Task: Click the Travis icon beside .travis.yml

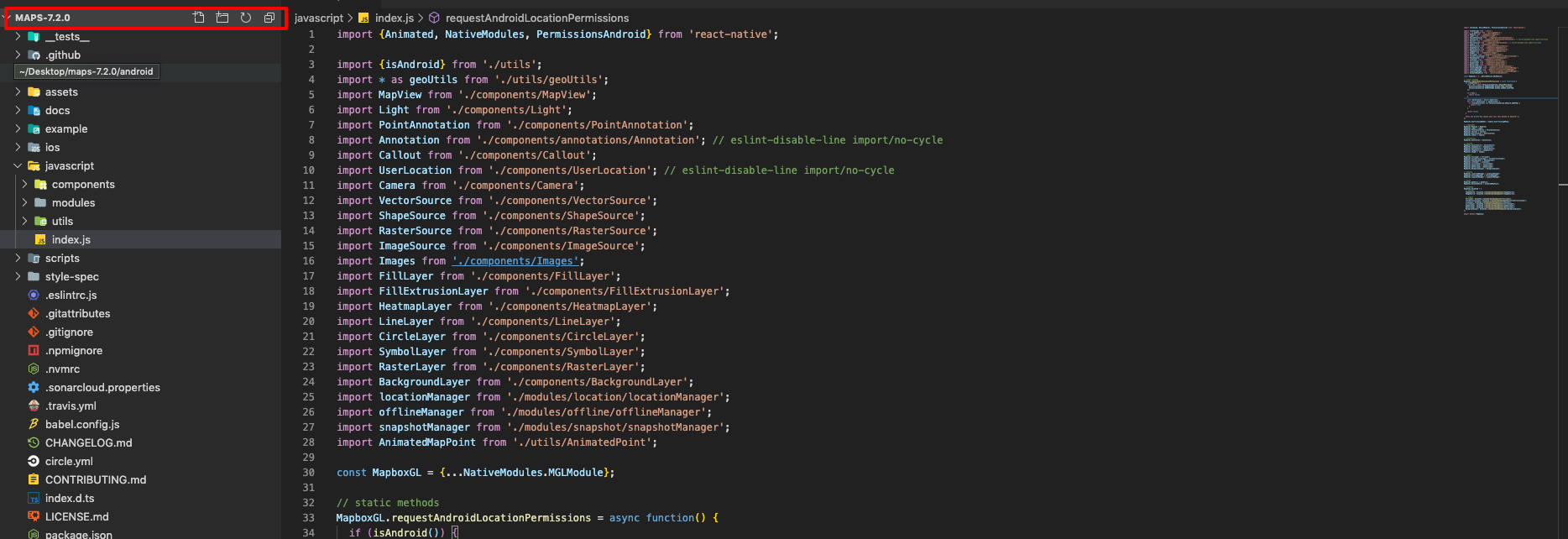Action: (34, 406)
